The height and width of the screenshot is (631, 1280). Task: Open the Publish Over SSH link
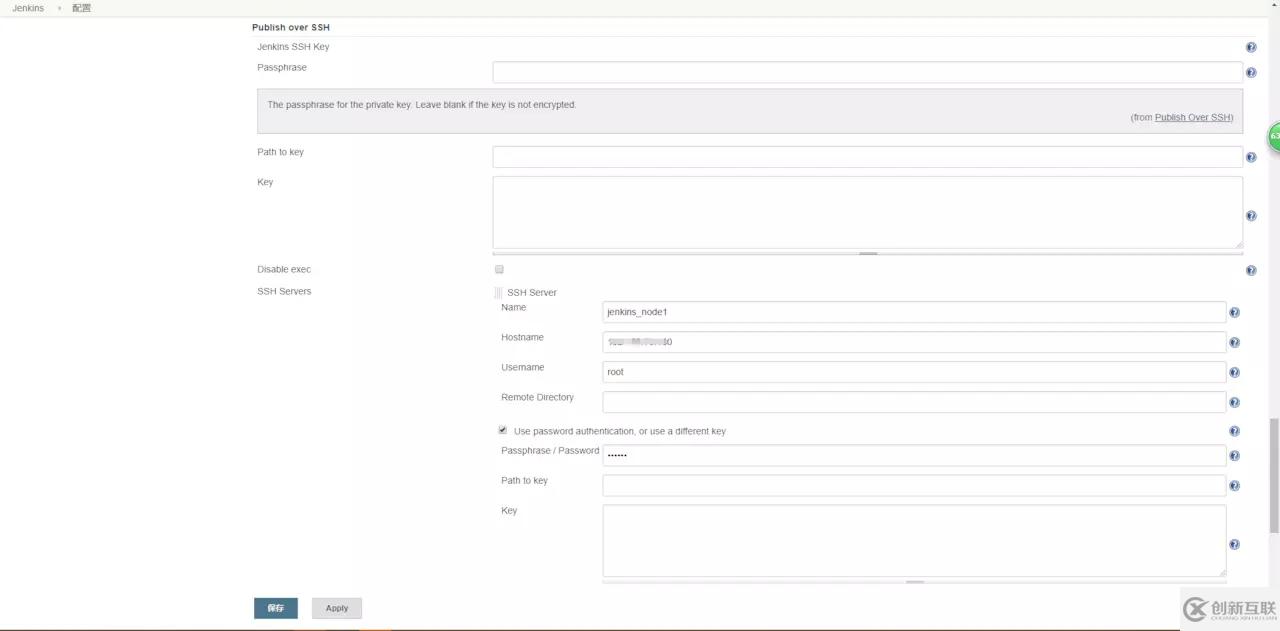point(1192,117)
